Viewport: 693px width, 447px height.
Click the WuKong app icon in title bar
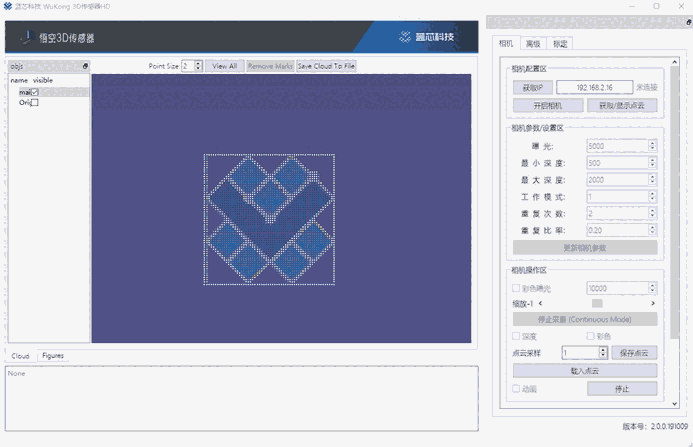[x=8, y=6]
